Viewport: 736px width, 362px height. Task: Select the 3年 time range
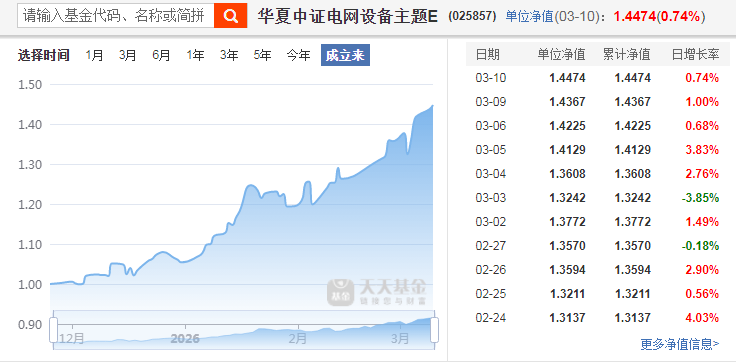(x=229, y=55)
